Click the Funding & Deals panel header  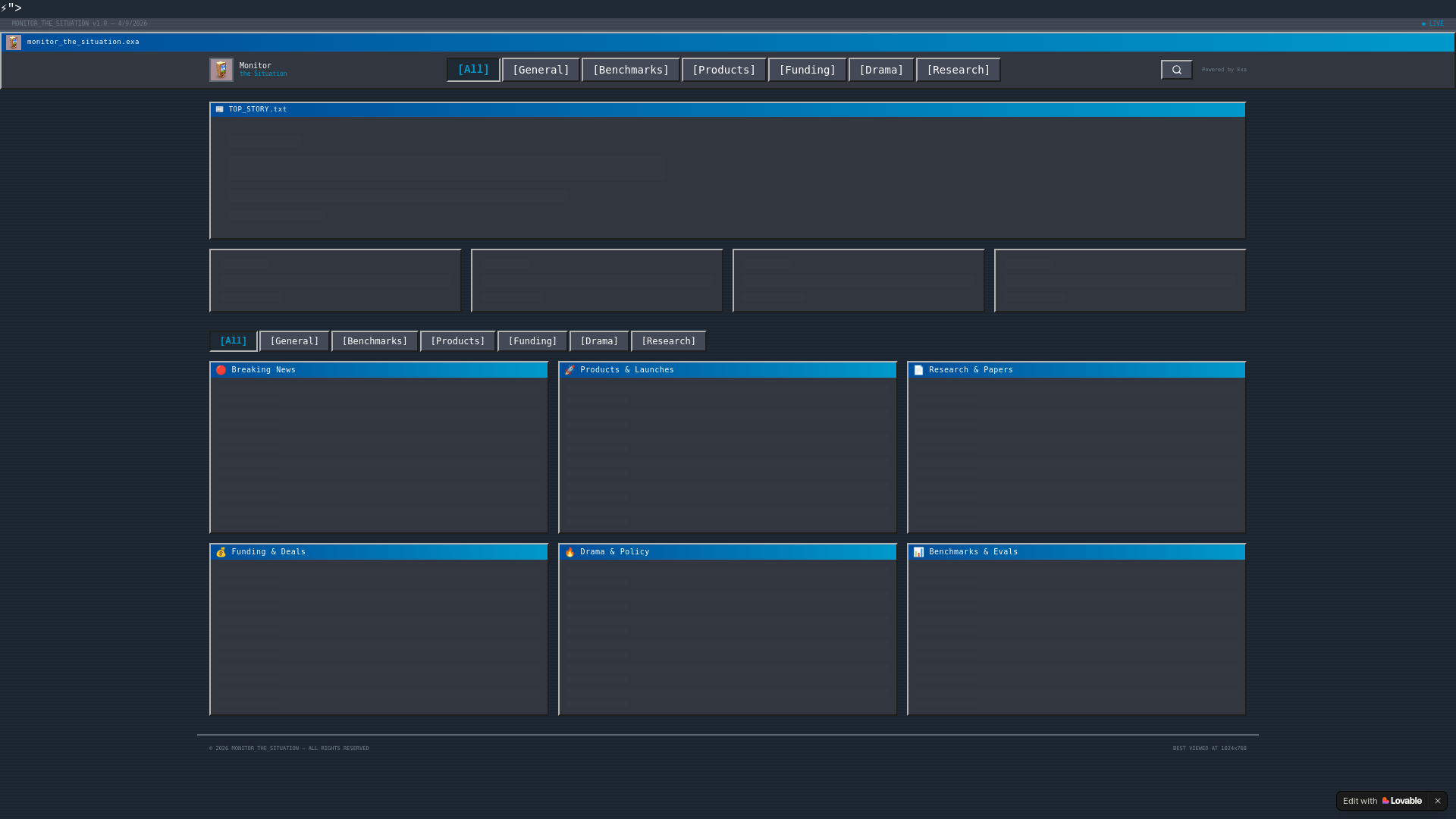coord(379,552)
